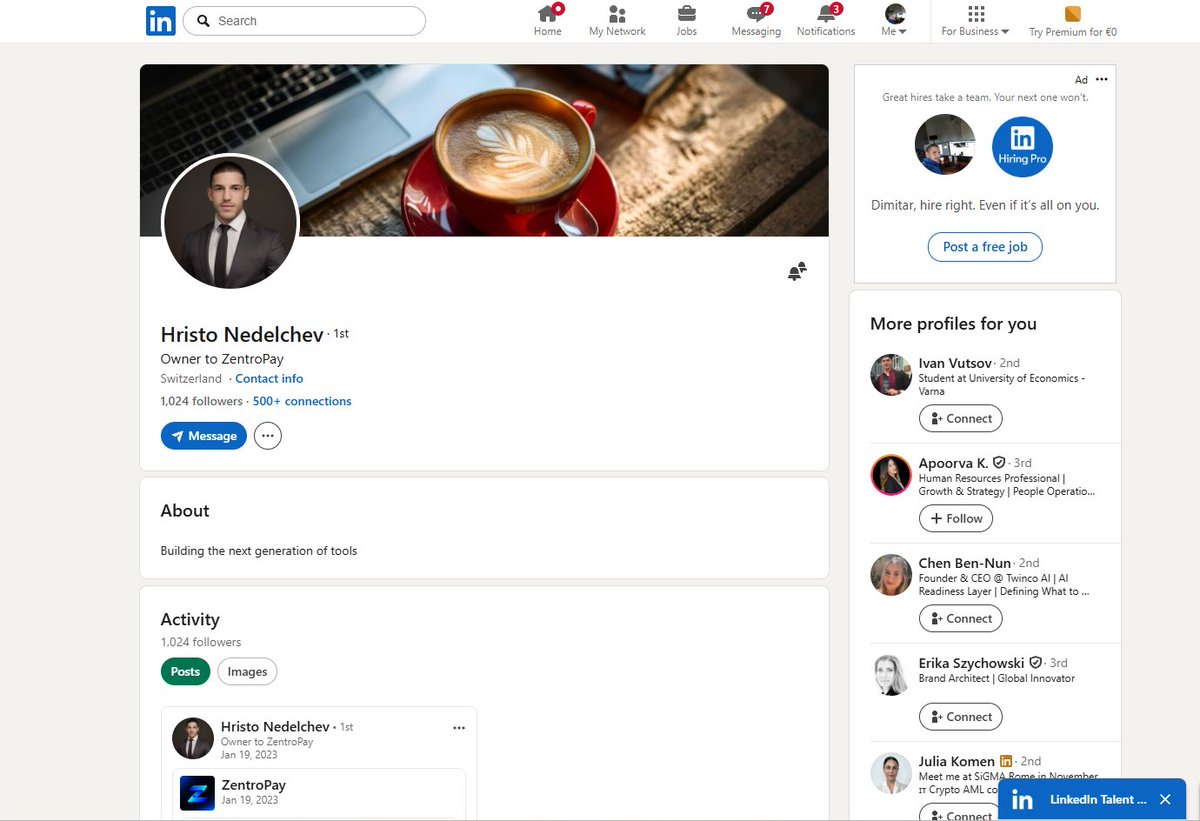Screen dimensions: 1200x821
Task: Connect with Erika Szychowski
Action: [961, 717]
